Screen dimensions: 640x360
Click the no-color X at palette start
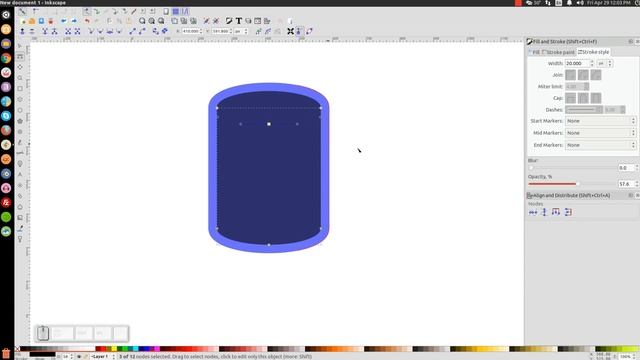click(17, 349)
